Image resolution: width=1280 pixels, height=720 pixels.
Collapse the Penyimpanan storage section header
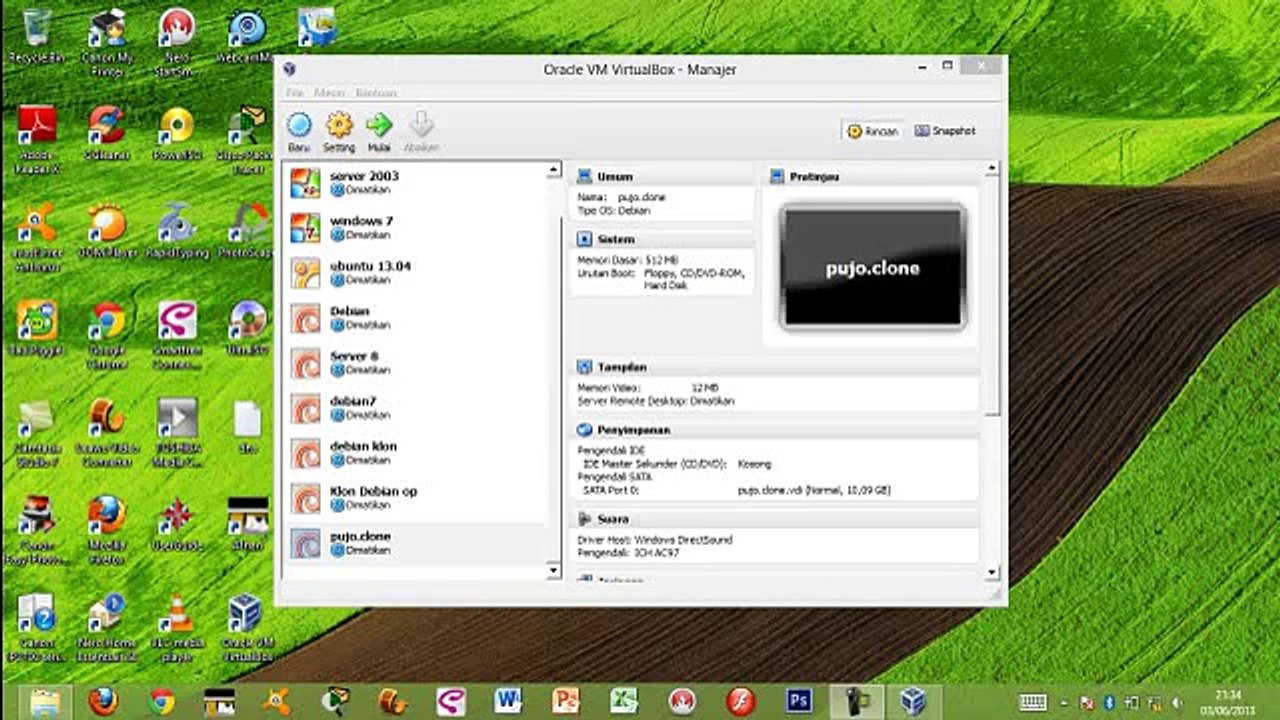[633, 430]
